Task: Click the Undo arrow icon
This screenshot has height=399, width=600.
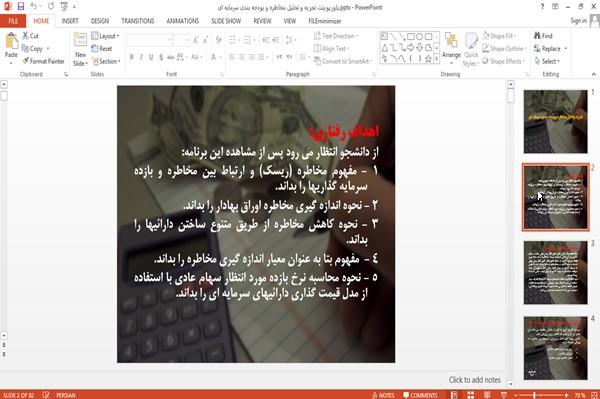Action: coord(34,7)
